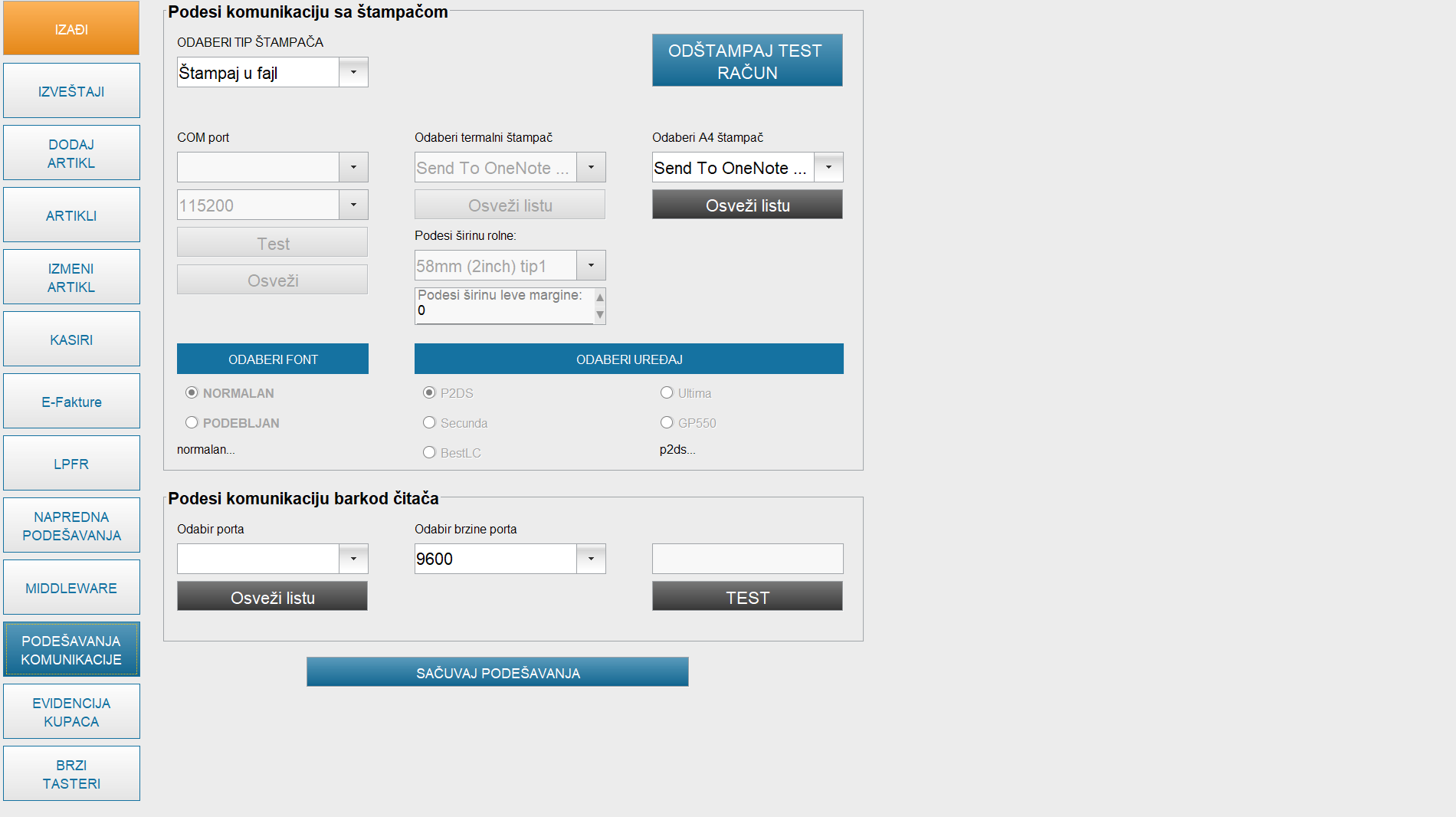Switch to MIDDLEWARE section
Screen dimensions: 1456x817
(71, 588)
